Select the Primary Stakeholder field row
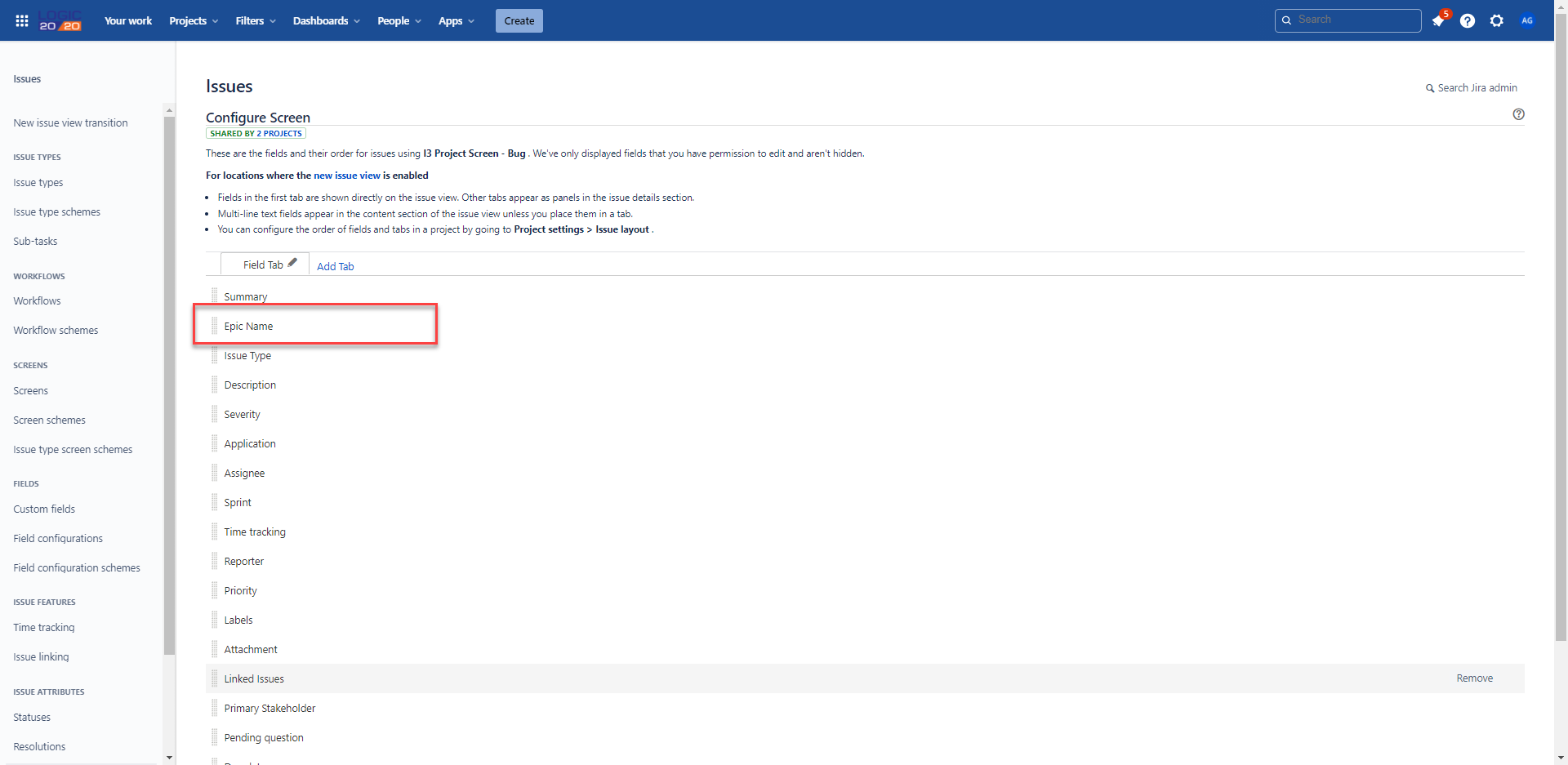Image resolution: width=1568 pixels, height=765 pixels. [x=865, y=708]
